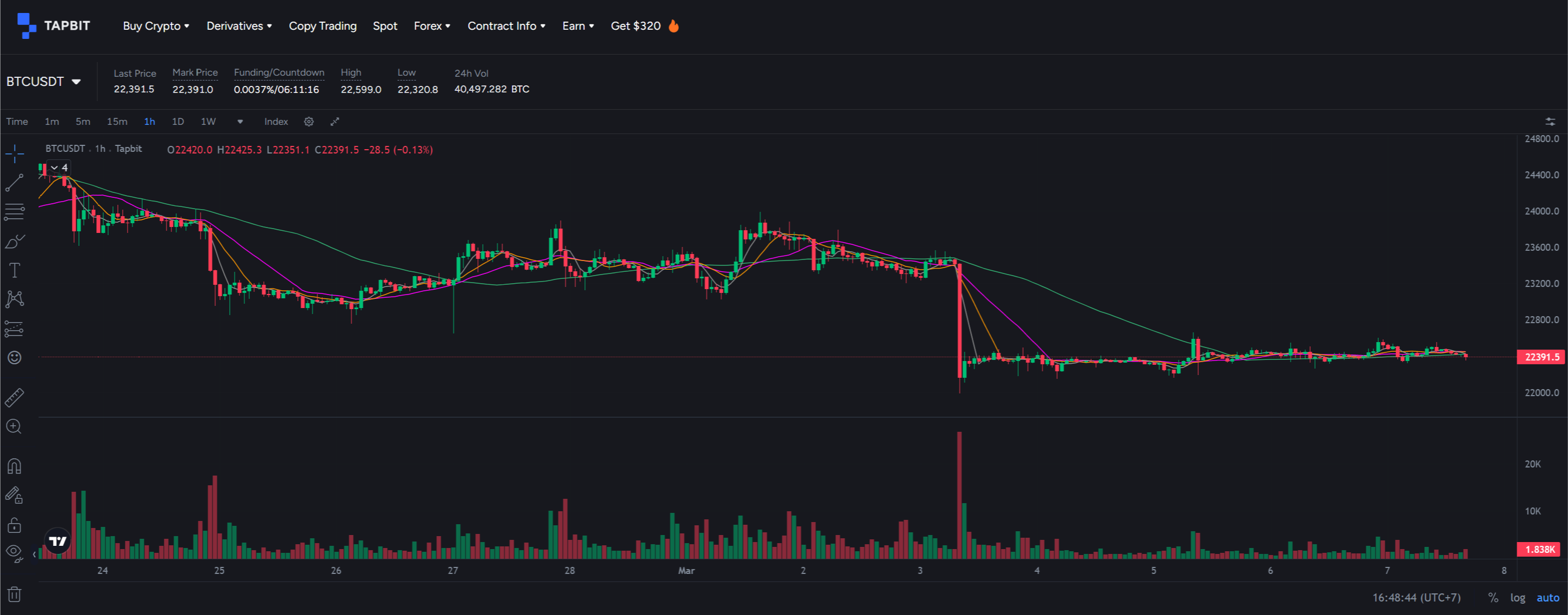Go to Copy Trading page

tap(323, 26)
